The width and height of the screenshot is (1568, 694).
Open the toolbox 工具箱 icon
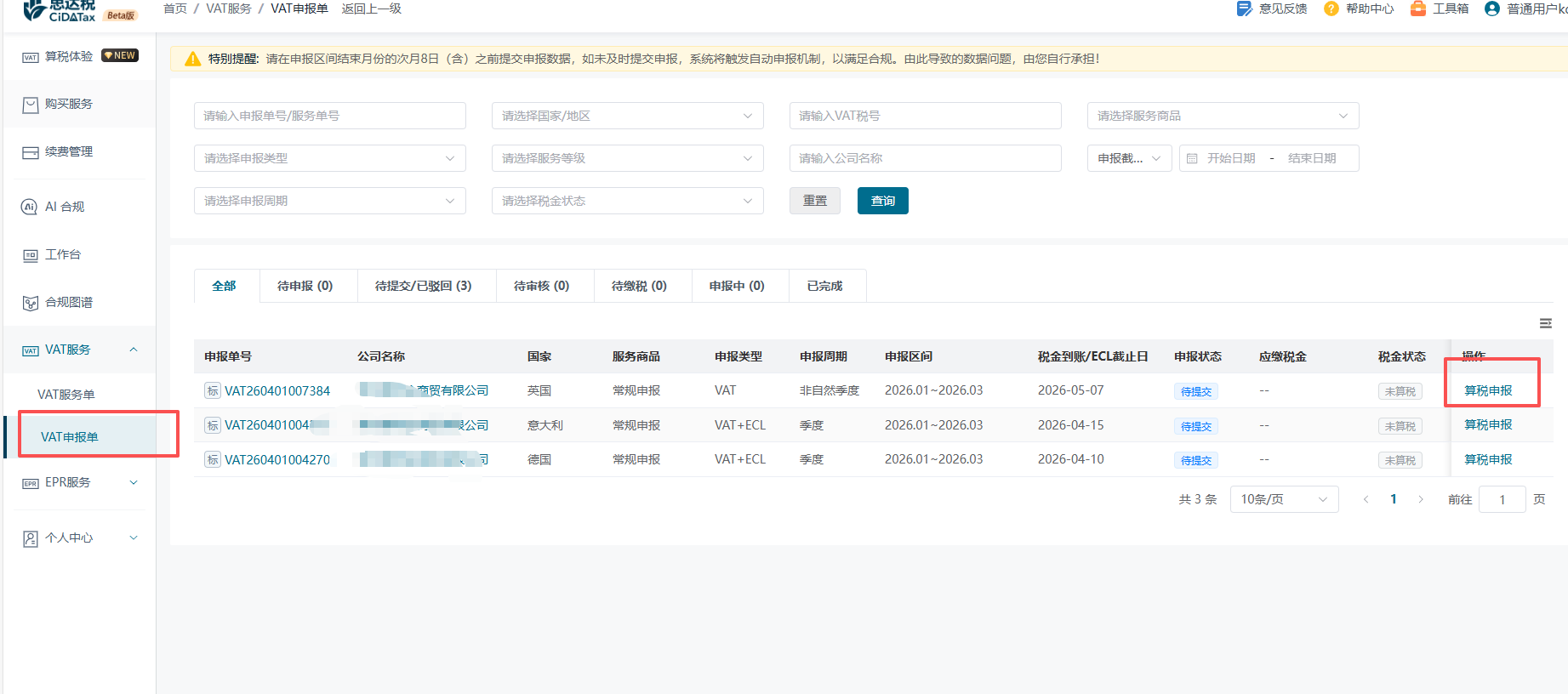pyautogui.click(x=1417, y=9)
